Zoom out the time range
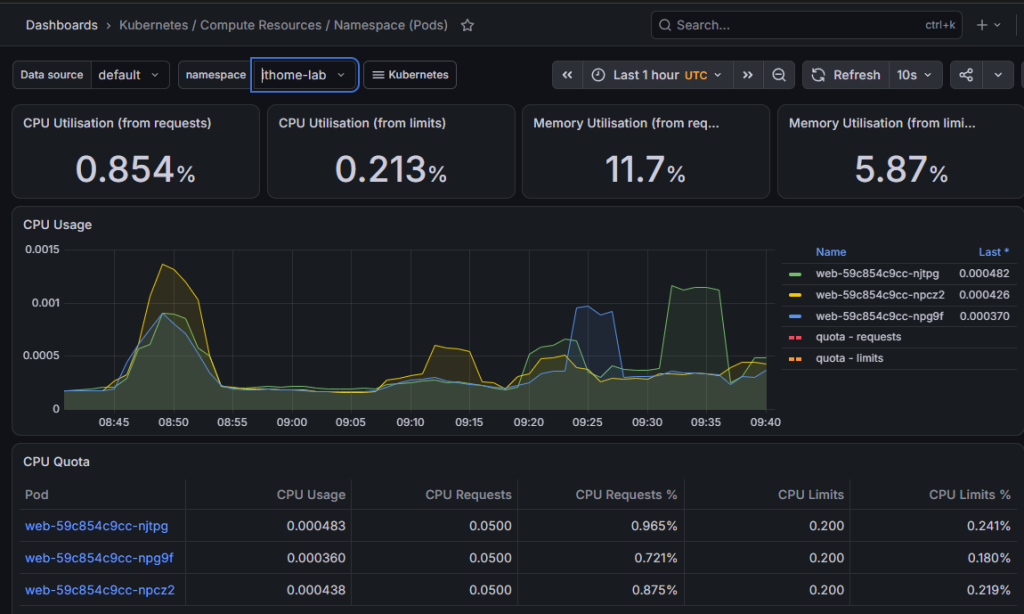Image resolution: width=1024 pixels, height=614 pixels. tap(778, 75)
